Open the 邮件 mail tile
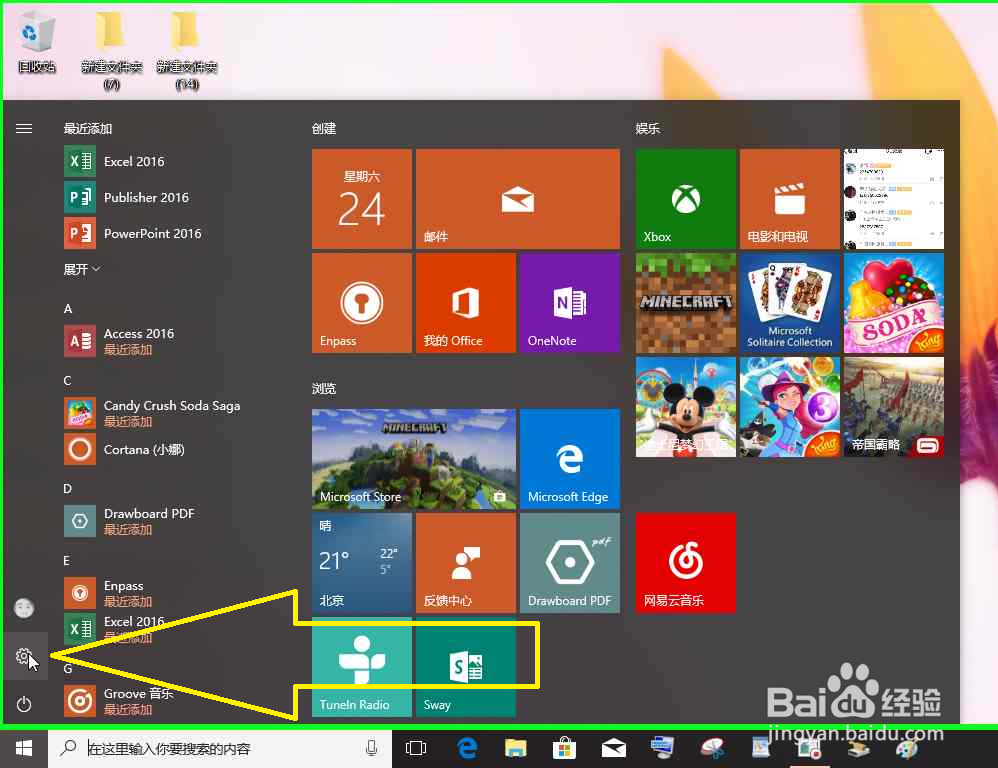The height and width of the screenshot is (768, 998). pos(517,199)
